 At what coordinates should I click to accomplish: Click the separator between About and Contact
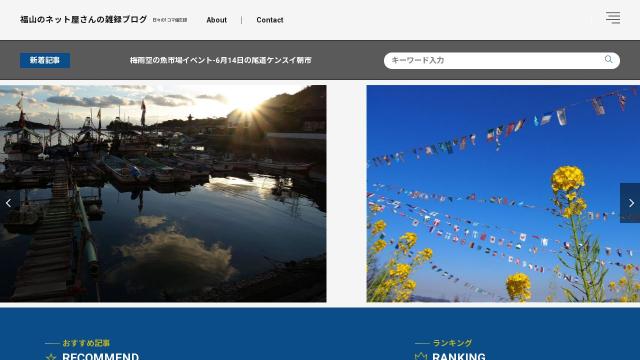242,20
